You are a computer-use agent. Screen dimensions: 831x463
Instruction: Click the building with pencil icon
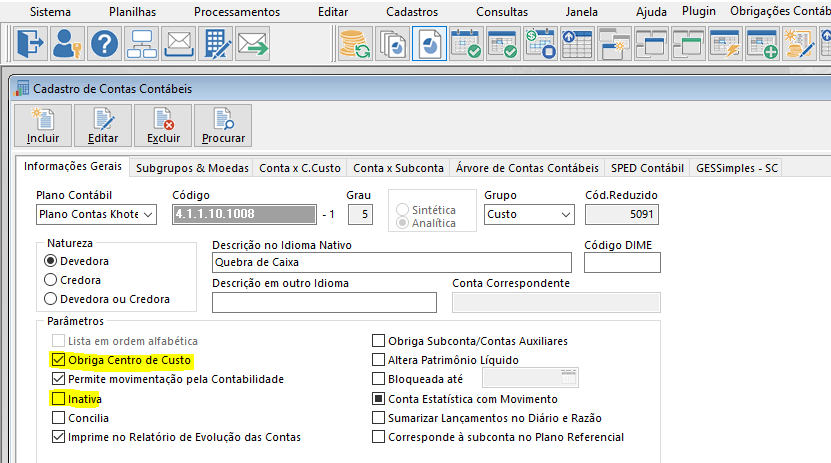click(x=216, y=43)
